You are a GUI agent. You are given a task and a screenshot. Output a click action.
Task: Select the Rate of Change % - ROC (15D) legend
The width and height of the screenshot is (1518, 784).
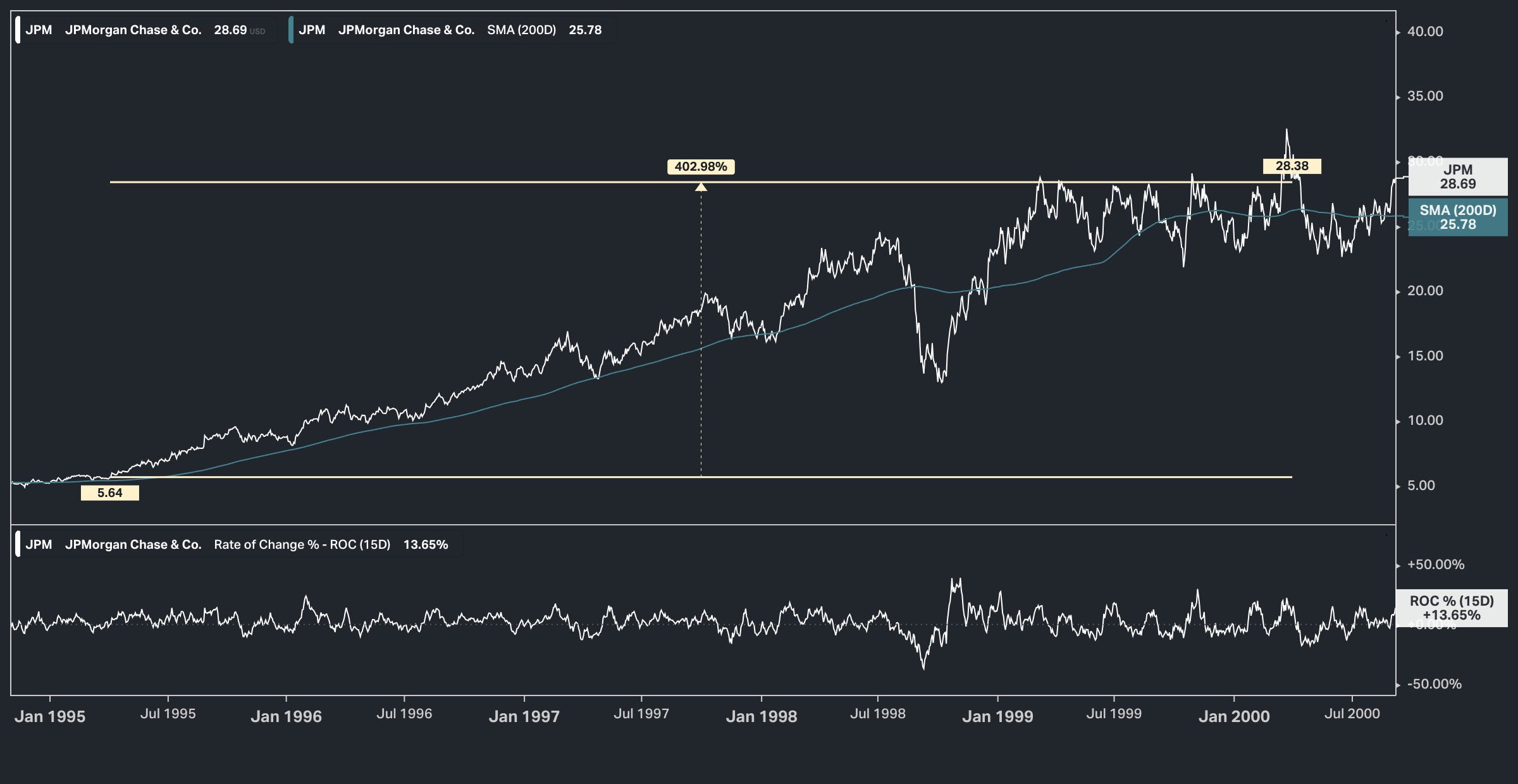point(238,544)
